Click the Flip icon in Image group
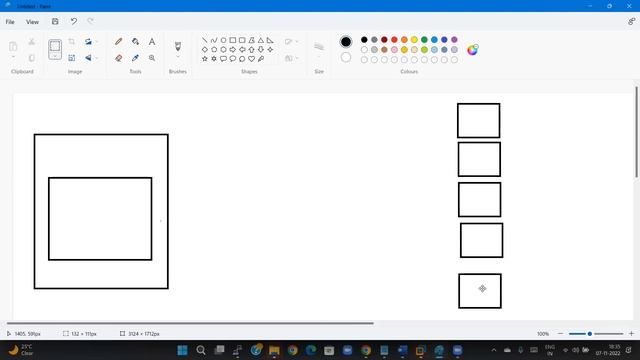The image size is (640, 360). [88, 58]
